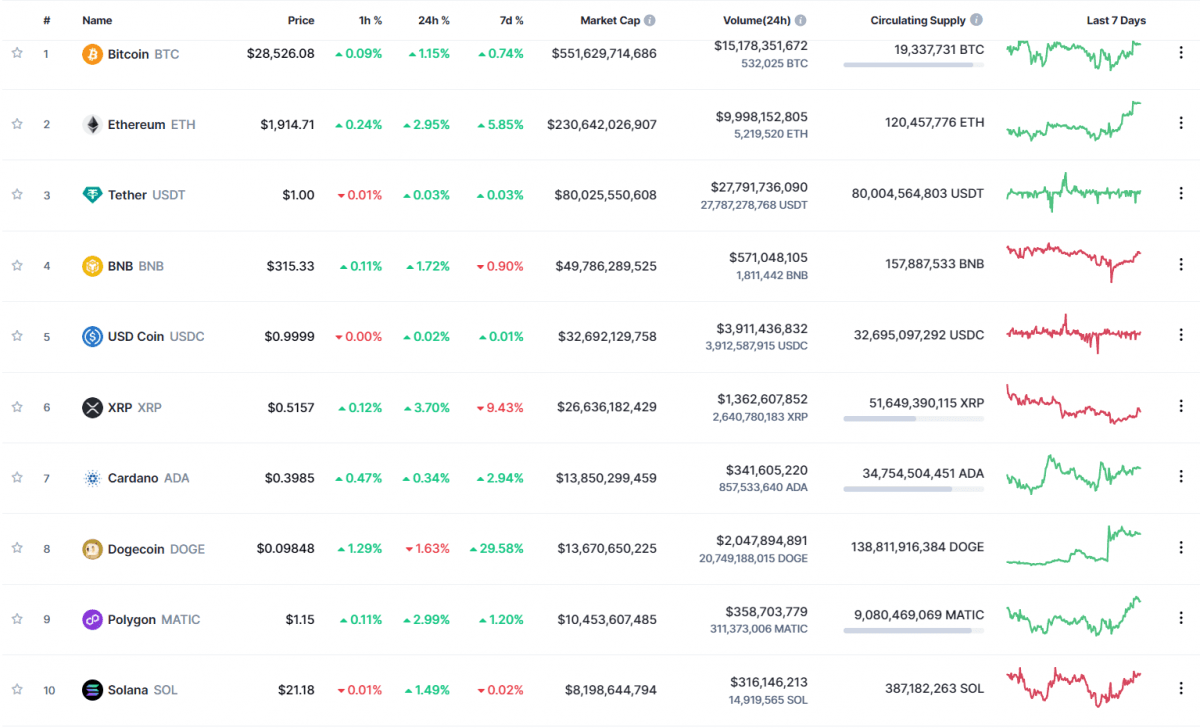The image size is (1200, 728).
Task: Click the Tether logo icon
Action: pos(92,195)
